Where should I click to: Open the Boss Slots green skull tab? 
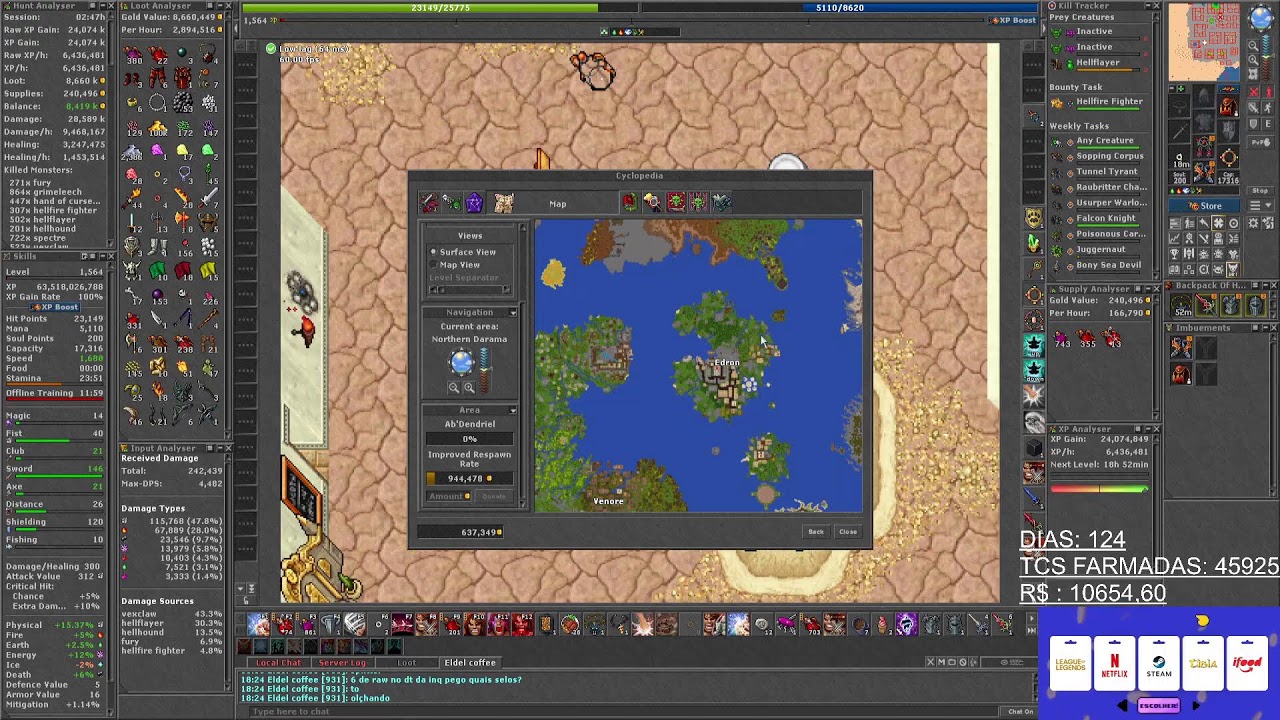coord(698,203)
